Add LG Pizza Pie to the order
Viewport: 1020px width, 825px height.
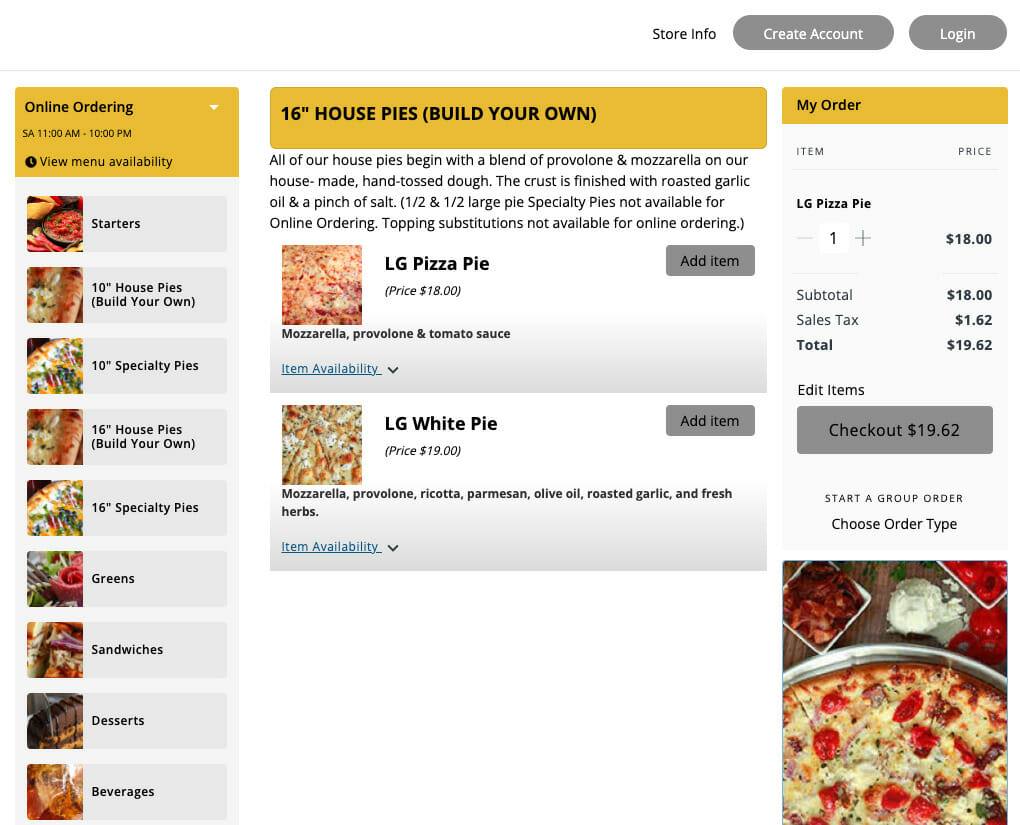pos(710,260)
